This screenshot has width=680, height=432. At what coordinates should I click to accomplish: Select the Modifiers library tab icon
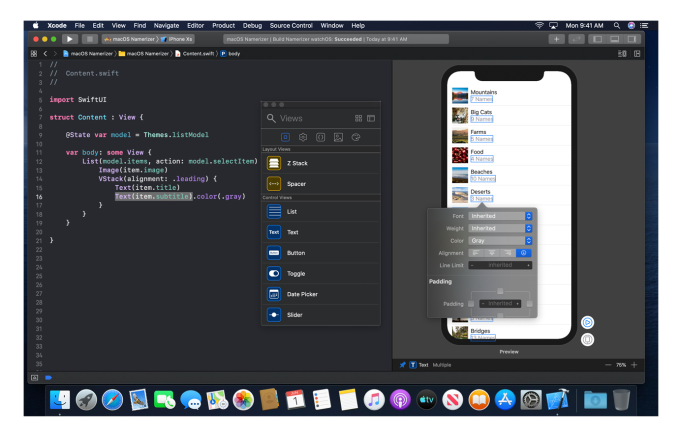303,137
